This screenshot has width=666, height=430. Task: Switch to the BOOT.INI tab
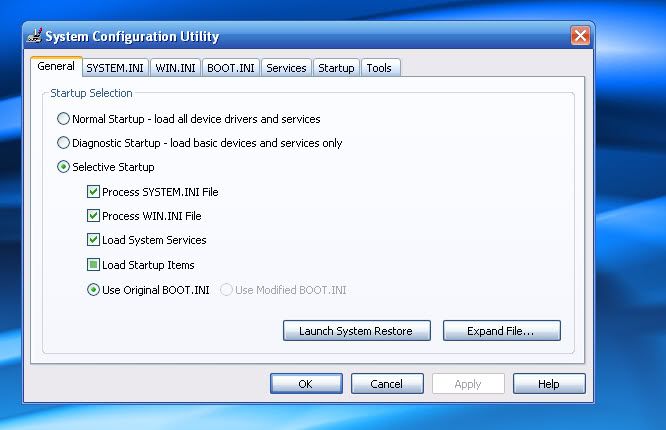click(231, 68)
